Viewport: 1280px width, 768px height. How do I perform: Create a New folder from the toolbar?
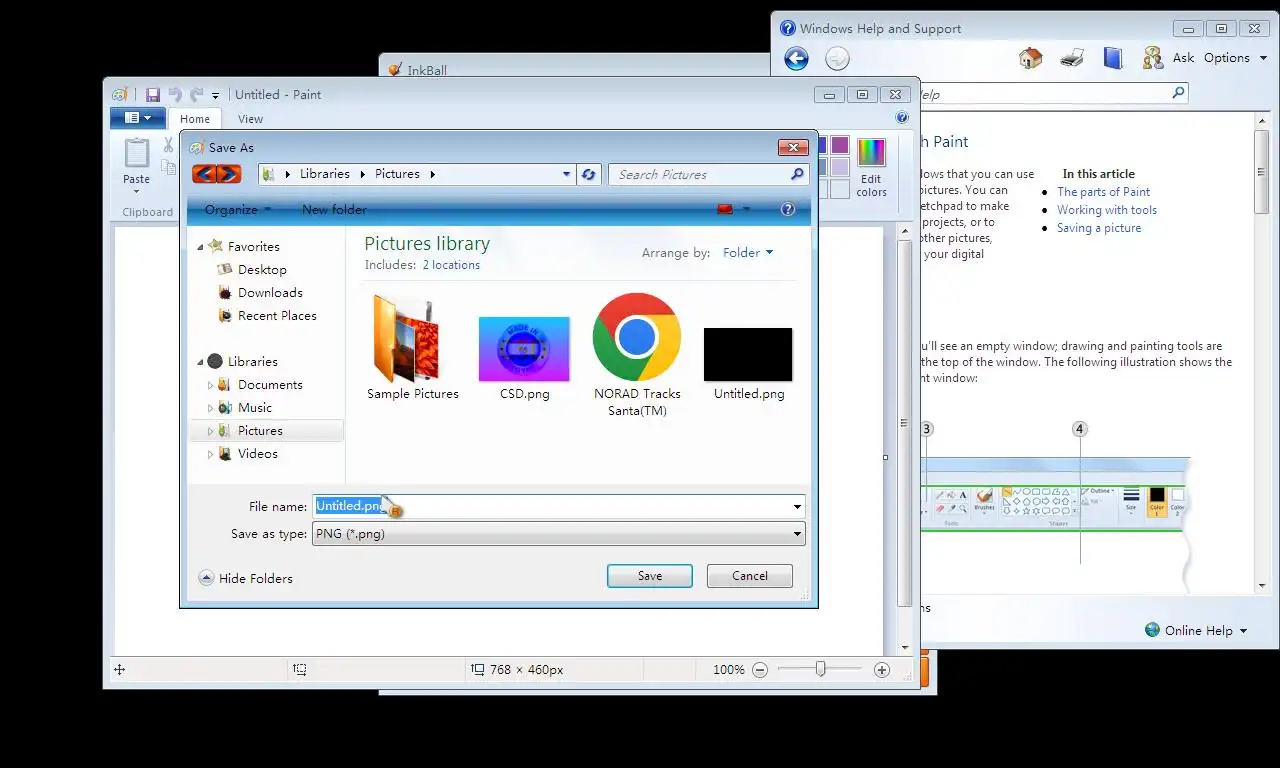pyautogui.click(x=334, y=210)
